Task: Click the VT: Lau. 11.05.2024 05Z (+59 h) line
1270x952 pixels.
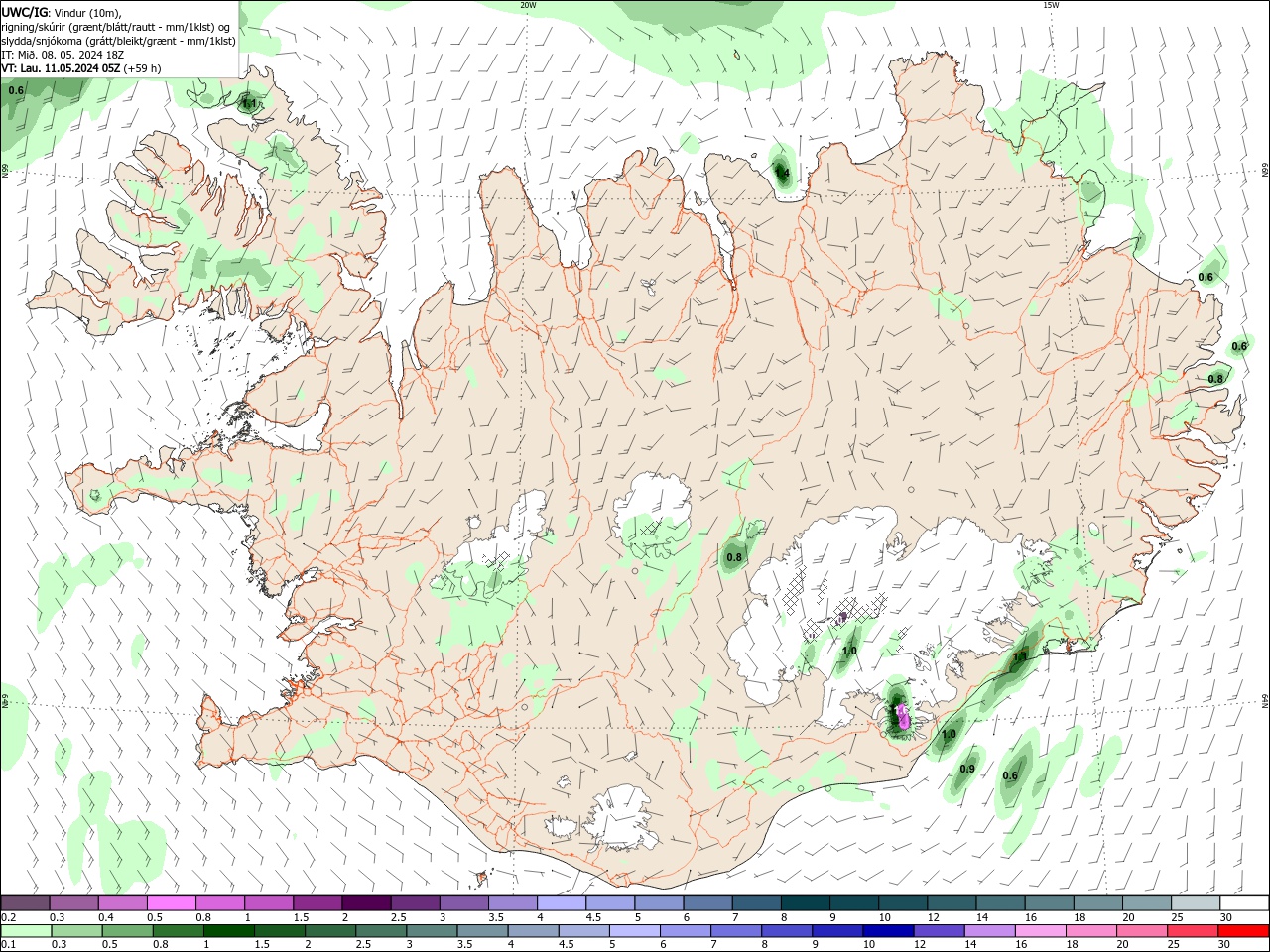Action: click(81, 68)
